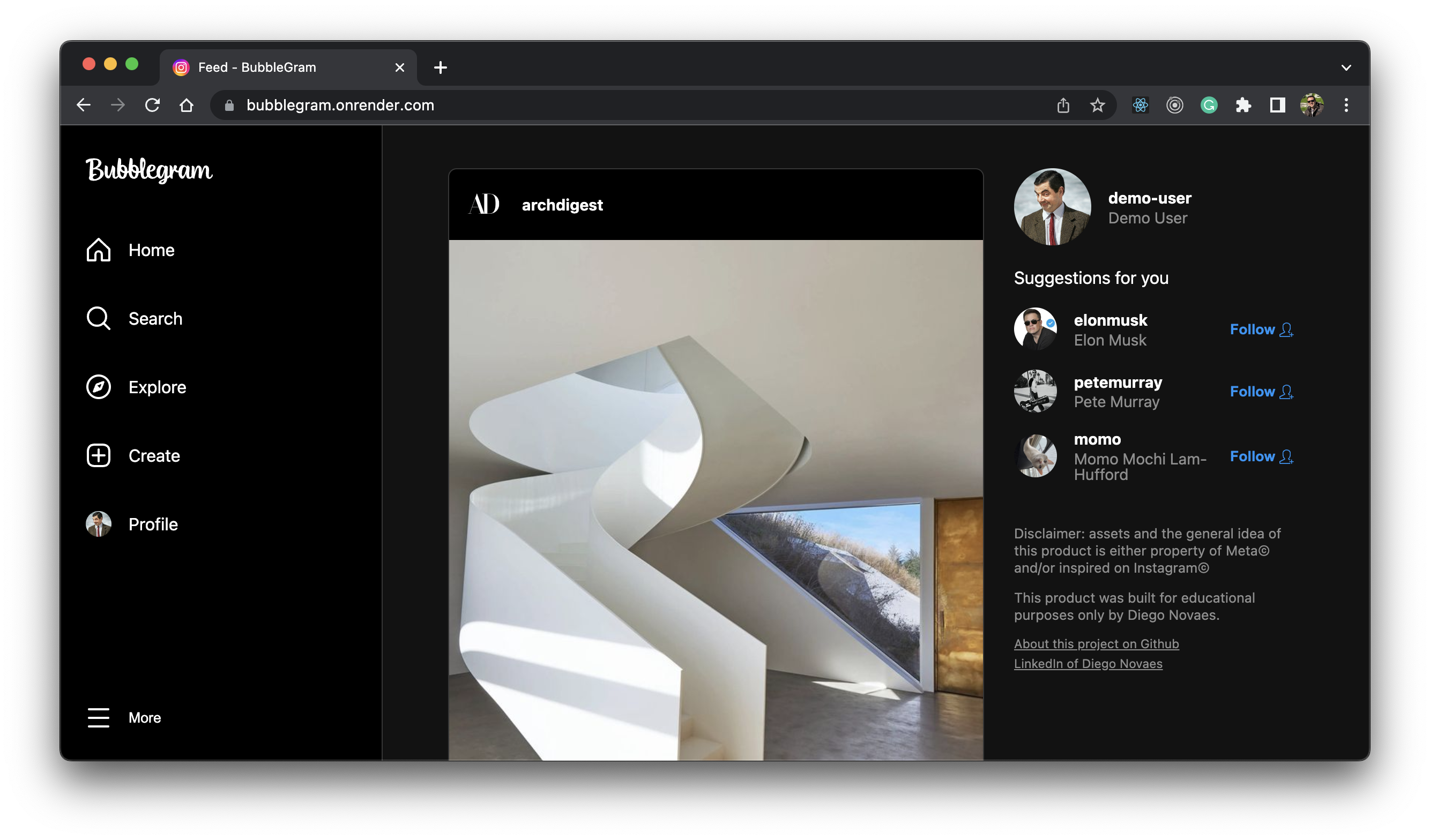Select the Explore label in sidebar
This screenshot has height=840, width=1430.
157,387
